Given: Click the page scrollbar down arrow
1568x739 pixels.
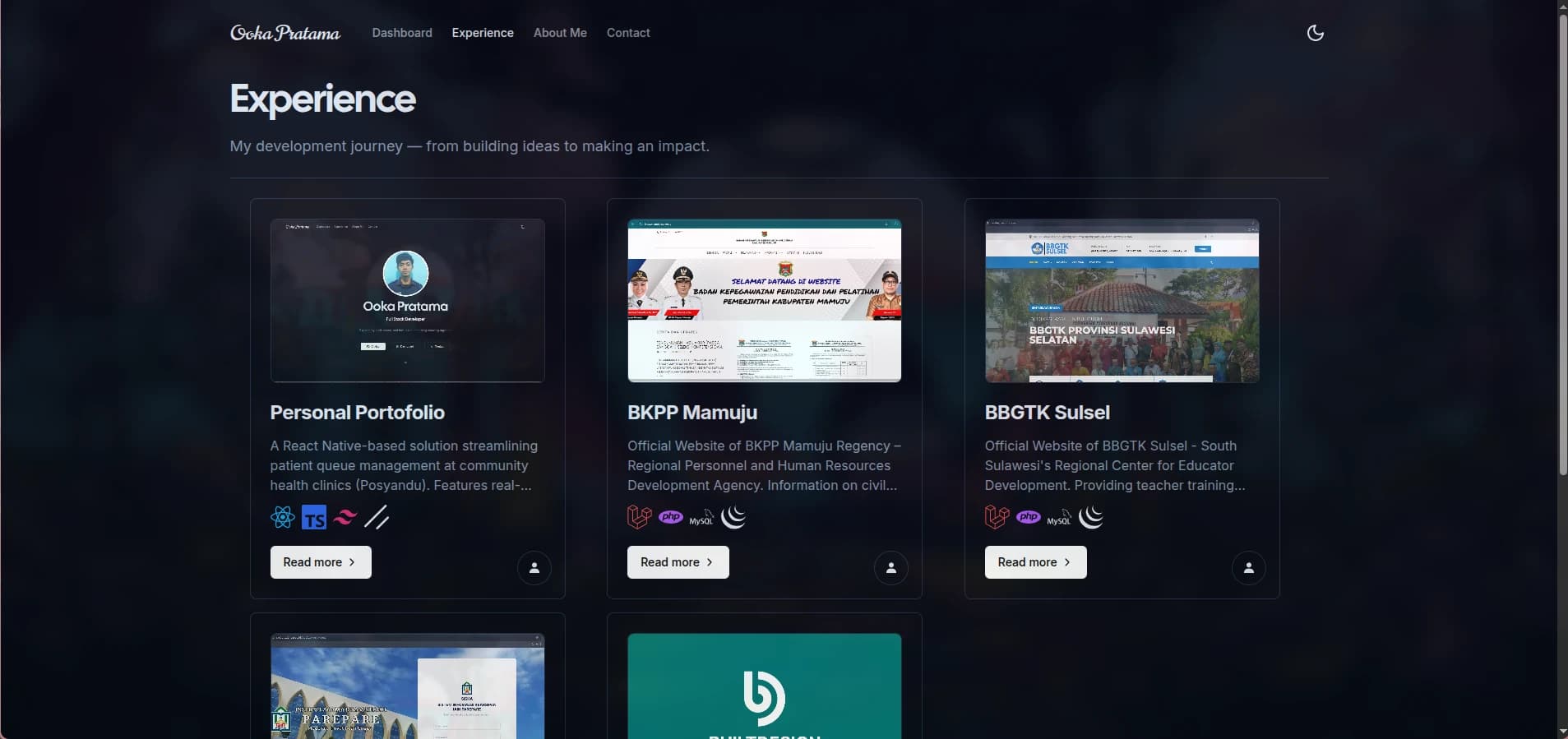Looking at the screenshot, I should [1562, 731].
